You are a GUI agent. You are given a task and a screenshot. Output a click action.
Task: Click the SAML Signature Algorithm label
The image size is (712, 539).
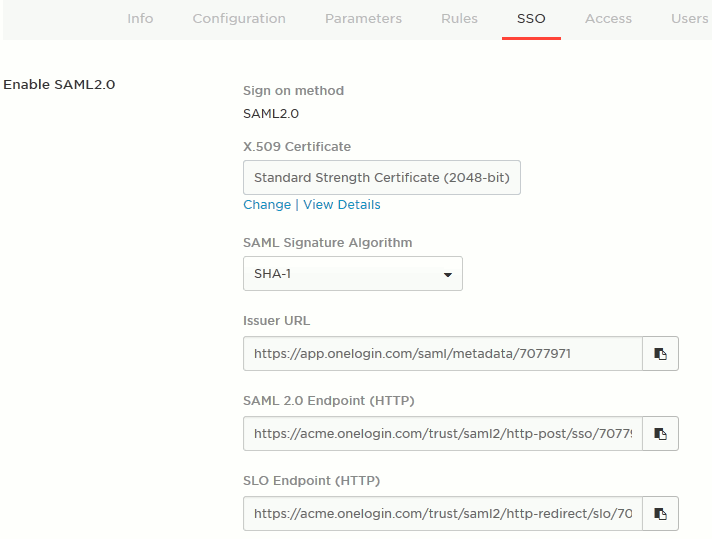[327, 243]
